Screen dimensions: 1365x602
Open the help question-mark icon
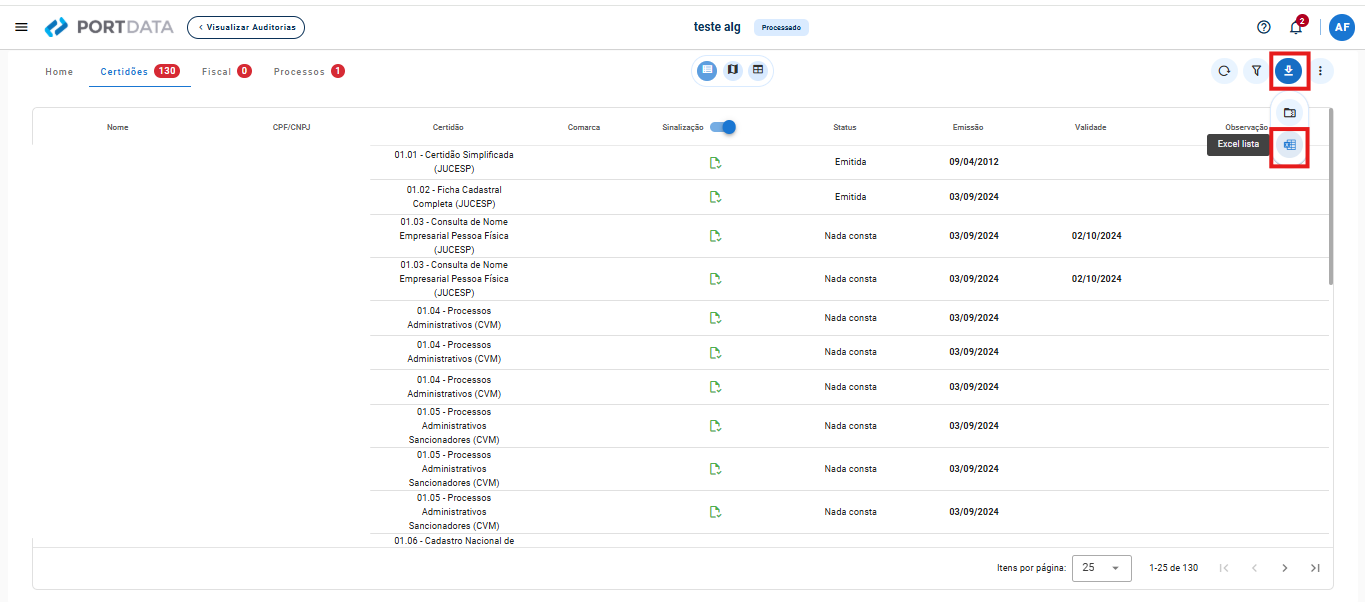(x=1264, y=27)
